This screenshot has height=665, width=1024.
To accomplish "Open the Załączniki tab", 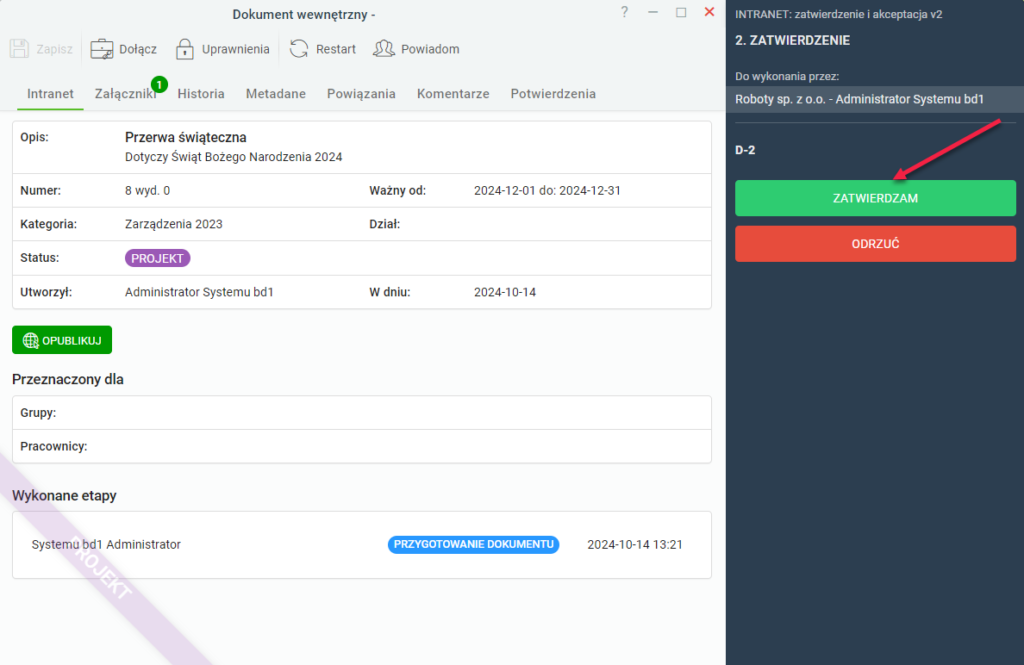I will pos(125,93).
